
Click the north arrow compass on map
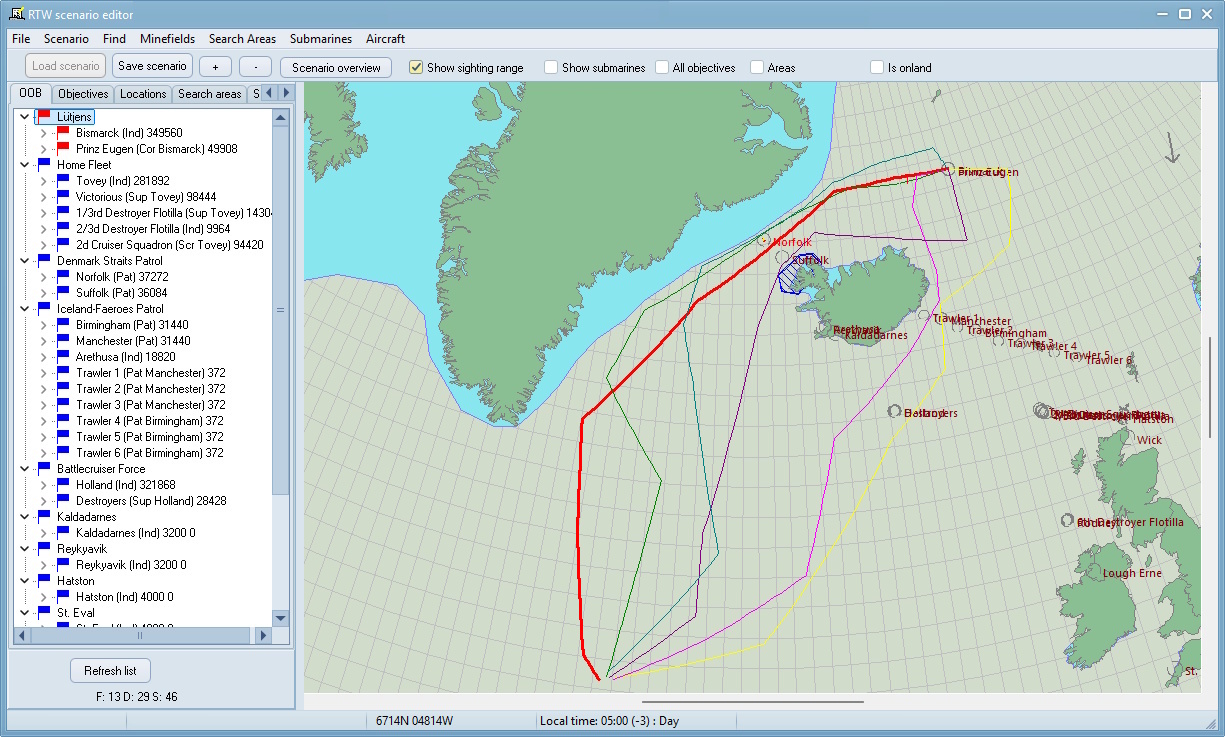(x=1173, y=148)
